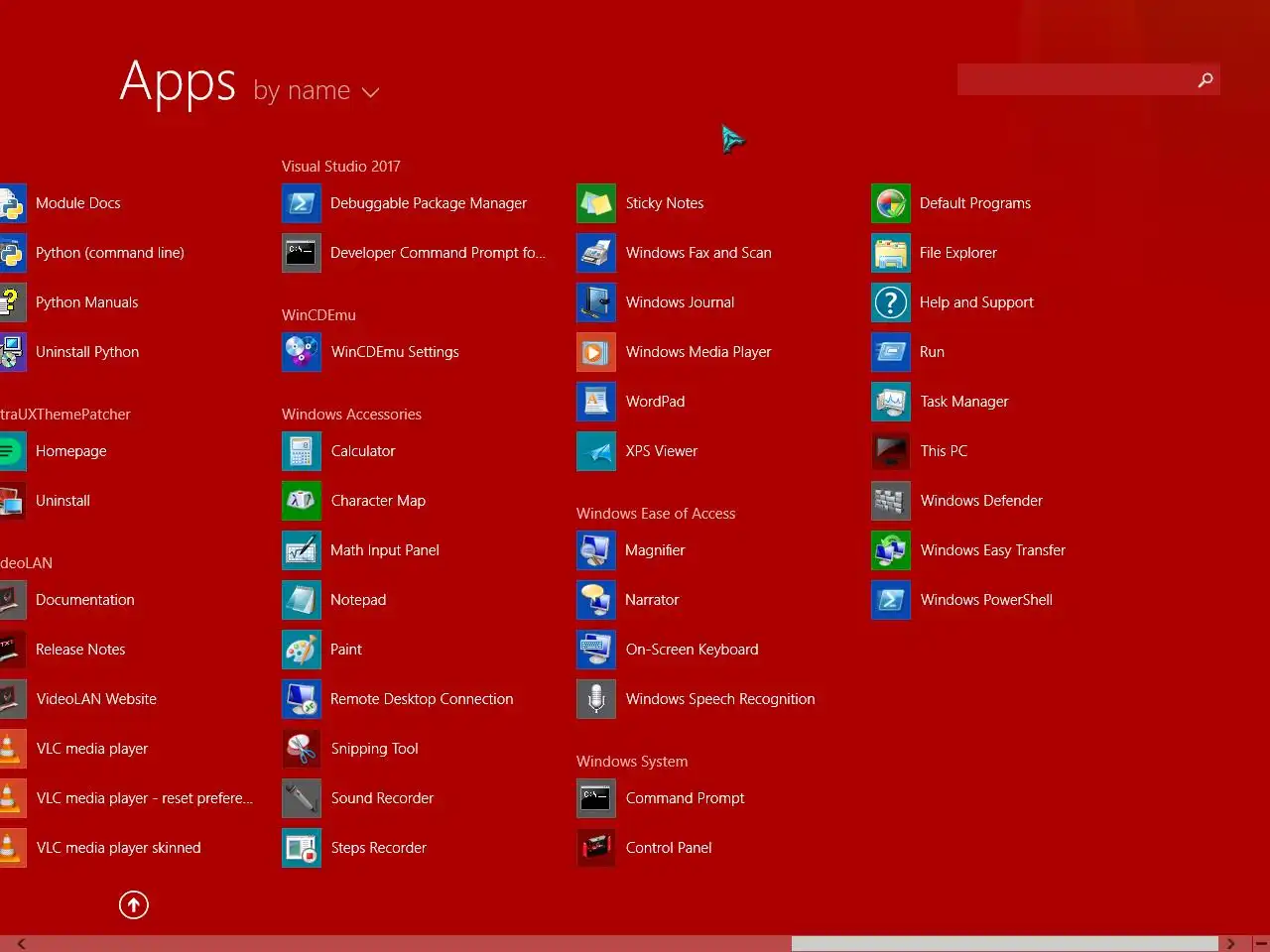Select the Windows System group header
1270x952 pixels.
(x=632, y=762)
